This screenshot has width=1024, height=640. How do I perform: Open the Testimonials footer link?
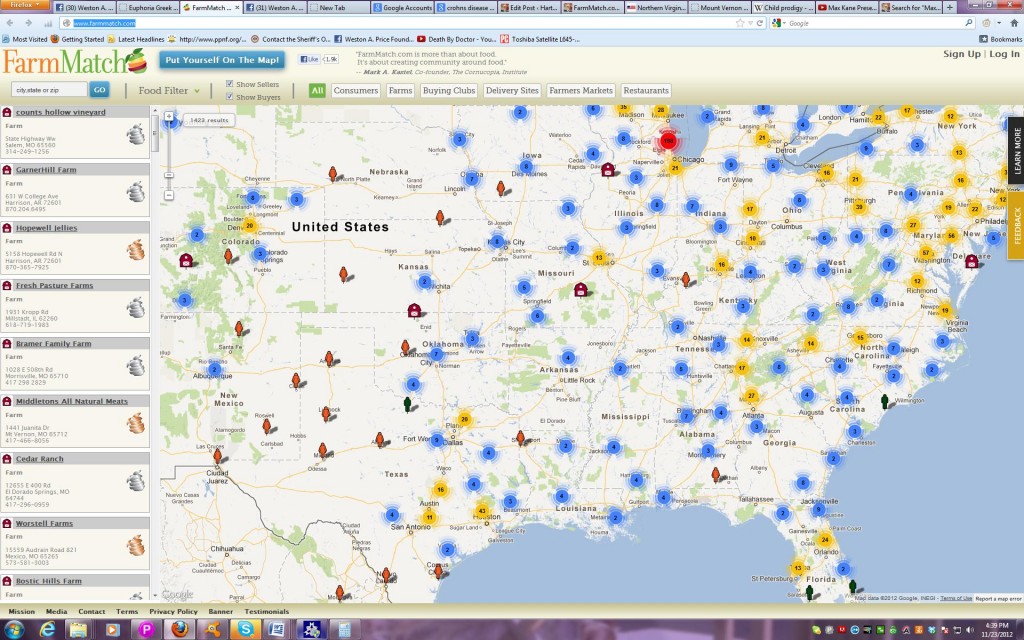click(266, 612)
